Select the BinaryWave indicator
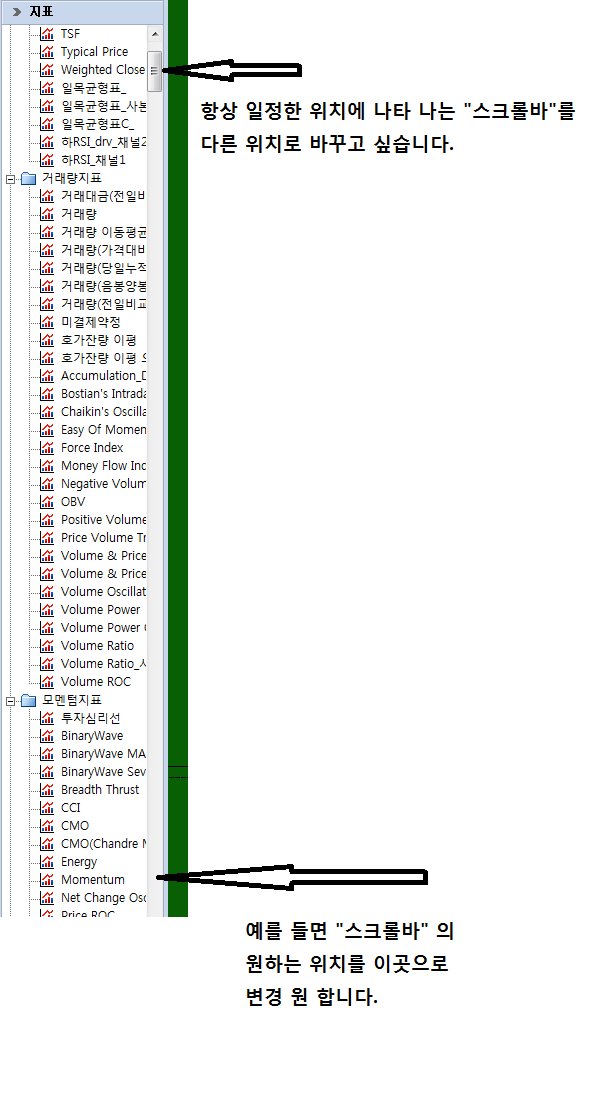 tap(92, 736)
